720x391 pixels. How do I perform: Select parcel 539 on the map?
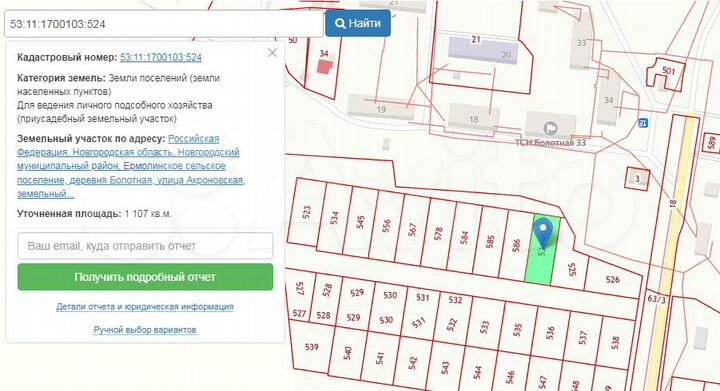pos(311,347)
